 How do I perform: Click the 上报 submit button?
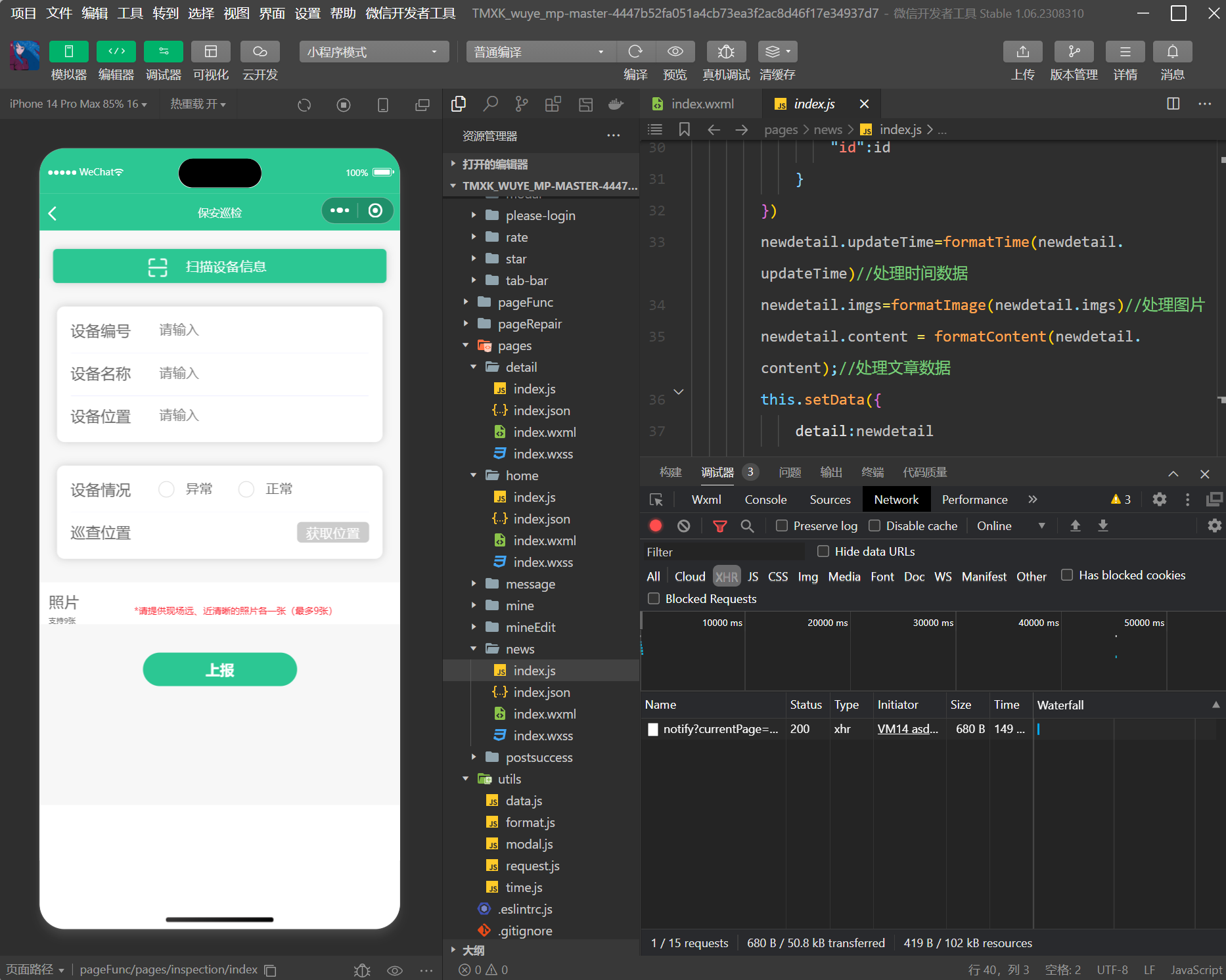point(219,669)
